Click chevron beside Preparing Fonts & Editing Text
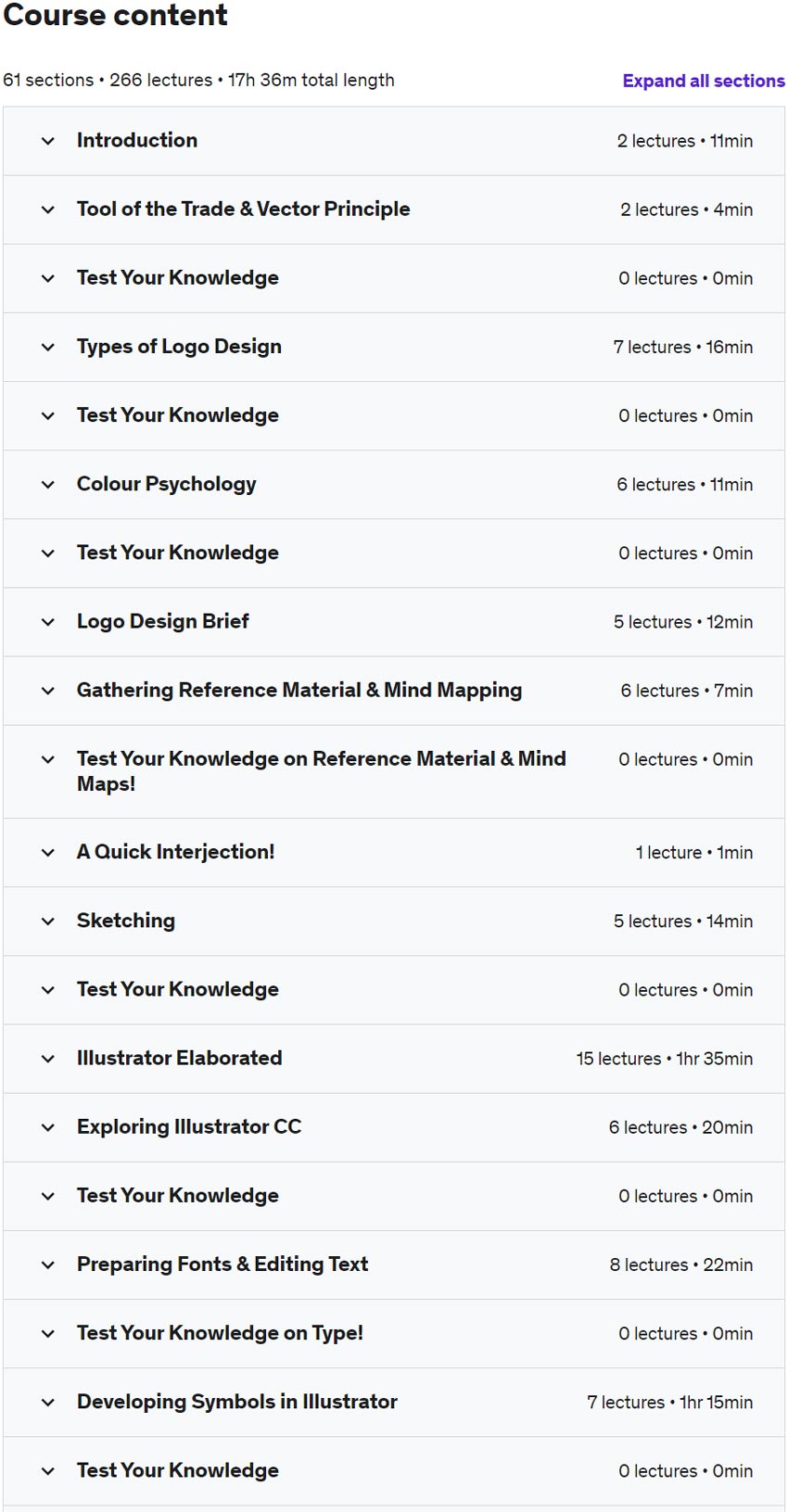 48,1264
